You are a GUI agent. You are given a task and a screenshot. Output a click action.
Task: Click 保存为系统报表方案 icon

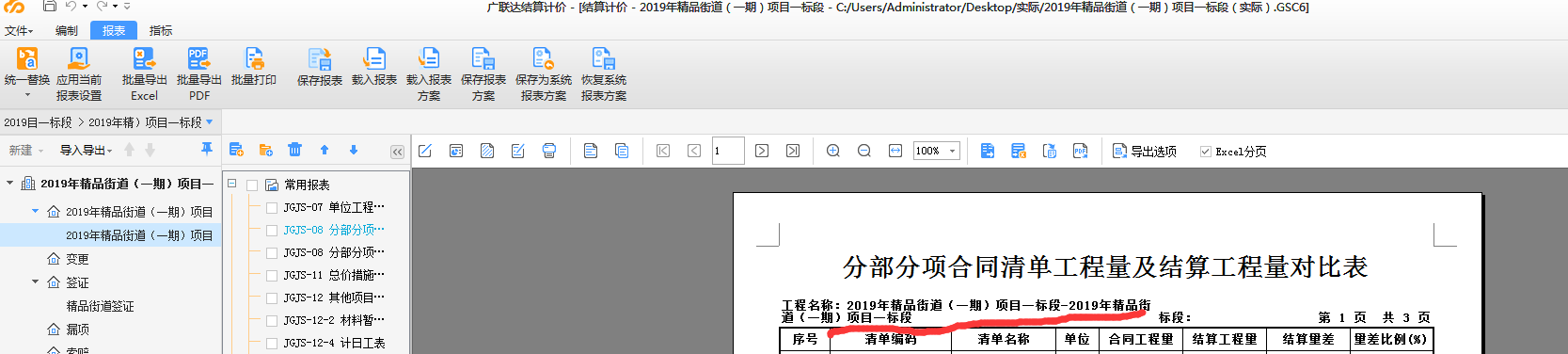point(544,59)
